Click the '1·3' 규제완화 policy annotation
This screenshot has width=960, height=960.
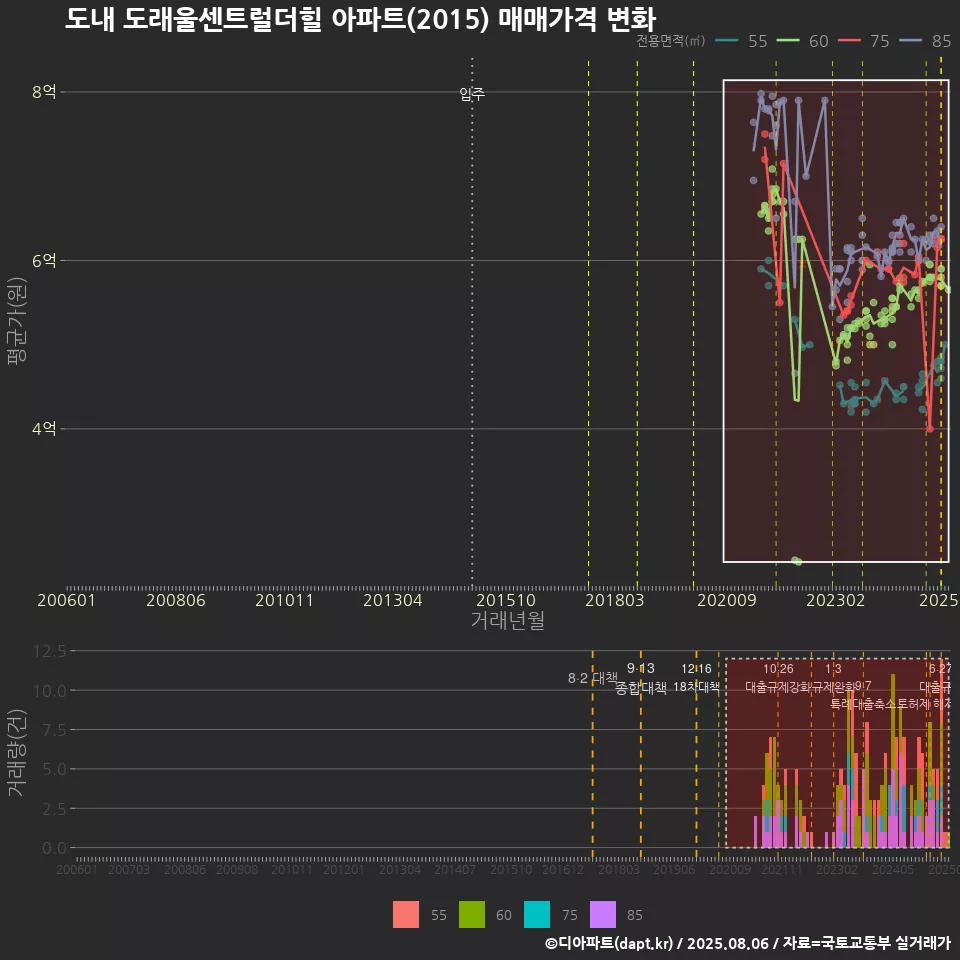[833, 669]
